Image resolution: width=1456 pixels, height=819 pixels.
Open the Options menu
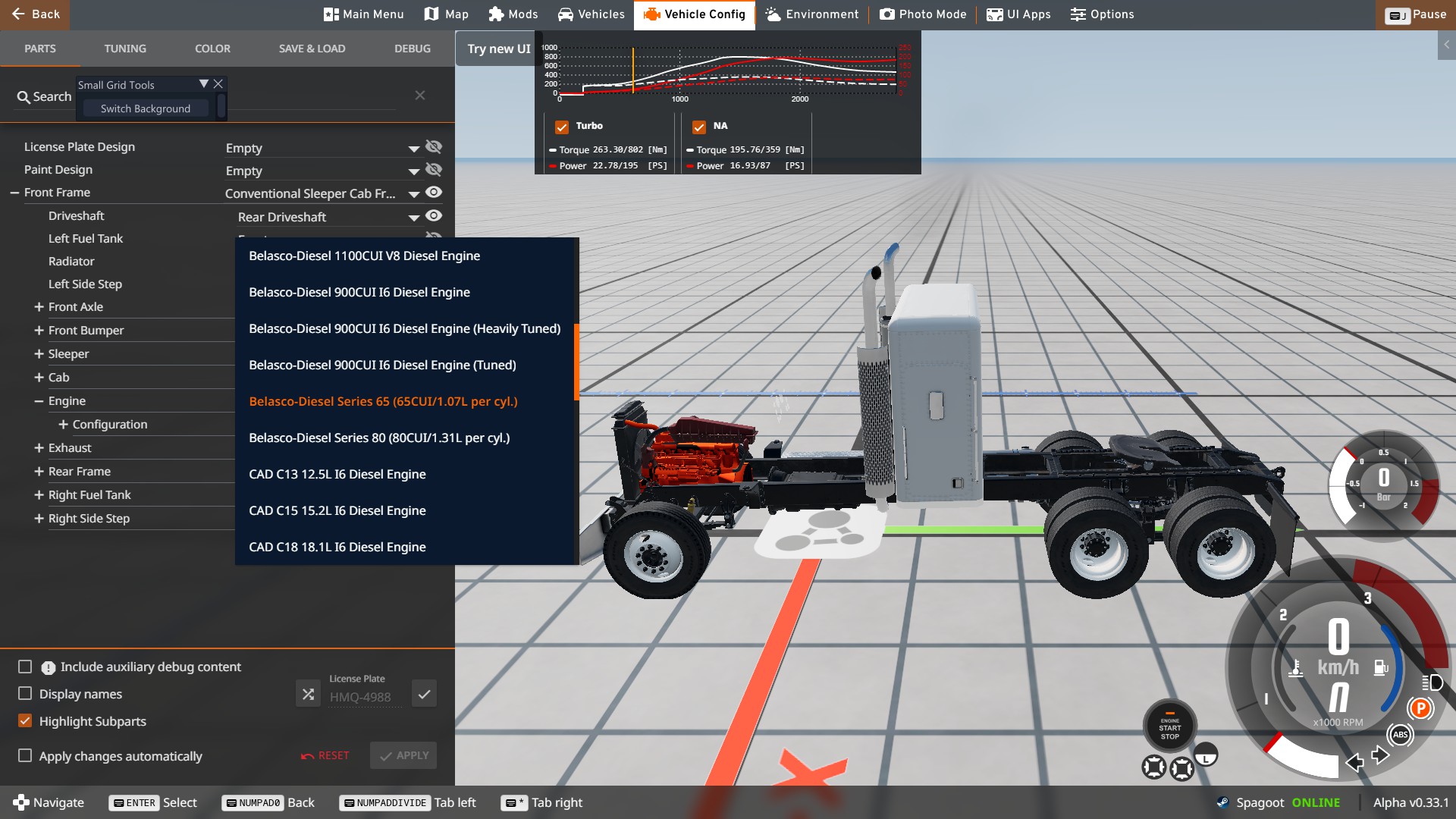pos(1102,14)
